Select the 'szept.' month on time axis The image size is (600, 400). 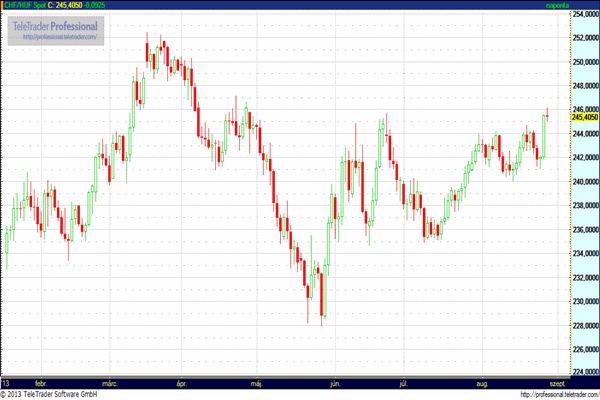[555, 383]
